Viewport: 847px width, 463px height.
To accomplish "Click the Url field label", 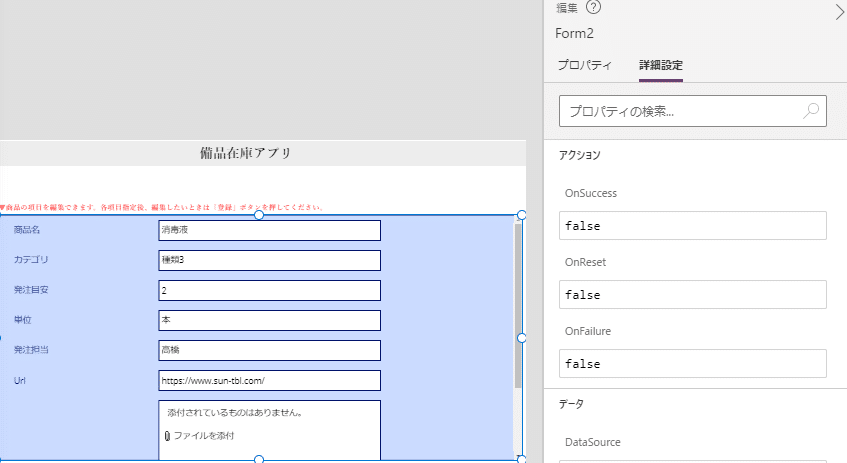I will 19,380.
